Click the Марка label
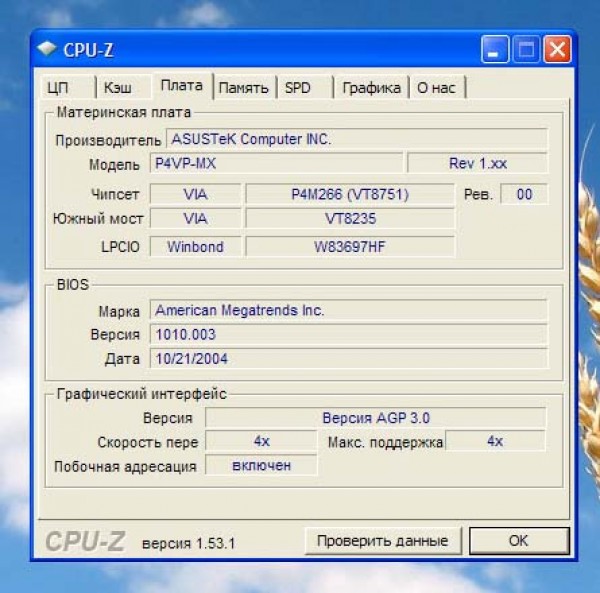Viewport: 600px width, 593px height. [119, 311]
